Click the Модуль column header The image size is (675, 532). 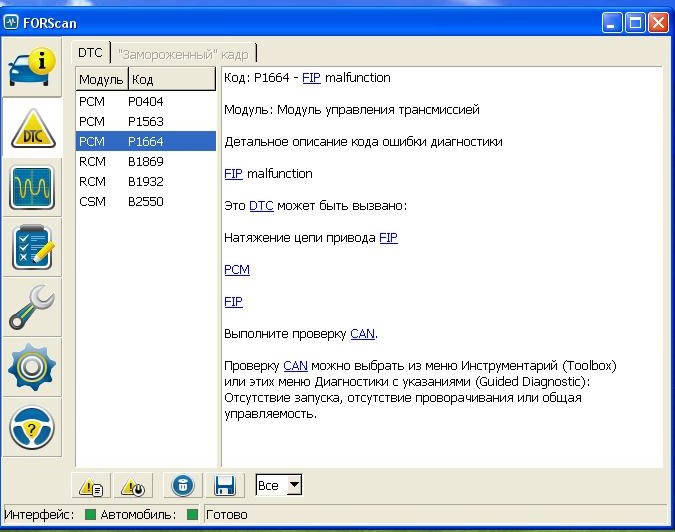pos(102,79)
